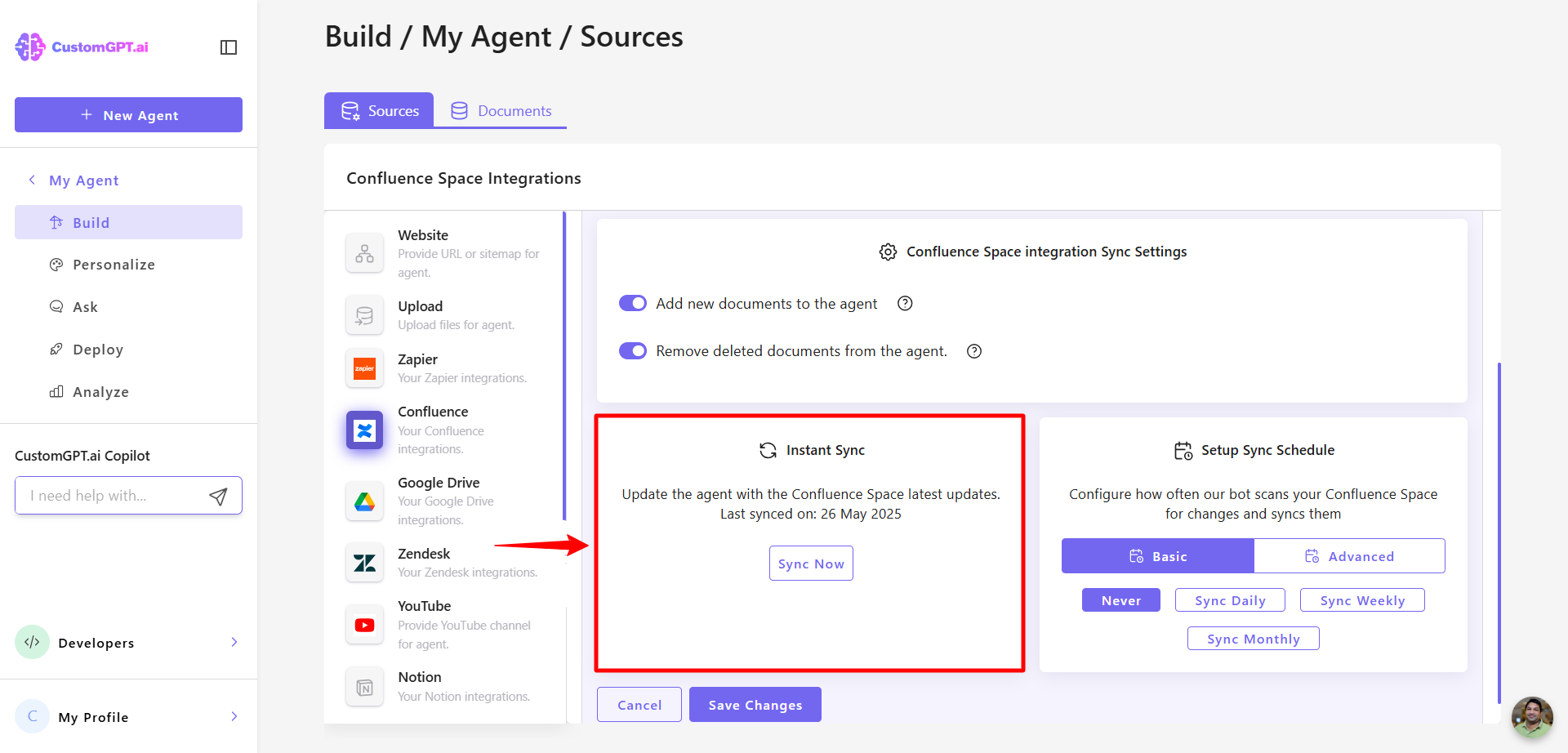Image resolution: width=1568 pixels, height=753 pixels.
Task: Open the support chat avatar
Action: tap(1532, 717)
